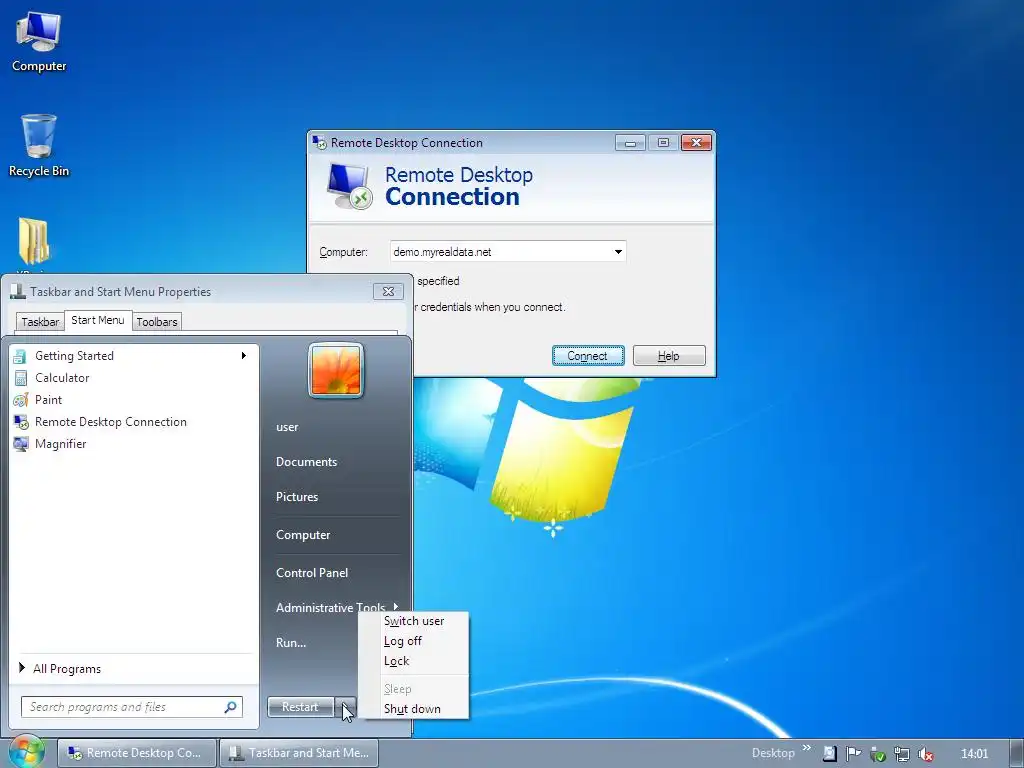Click Desktop toolbar label in taskbar
The image size is (1024, 768).
(773, 753)
